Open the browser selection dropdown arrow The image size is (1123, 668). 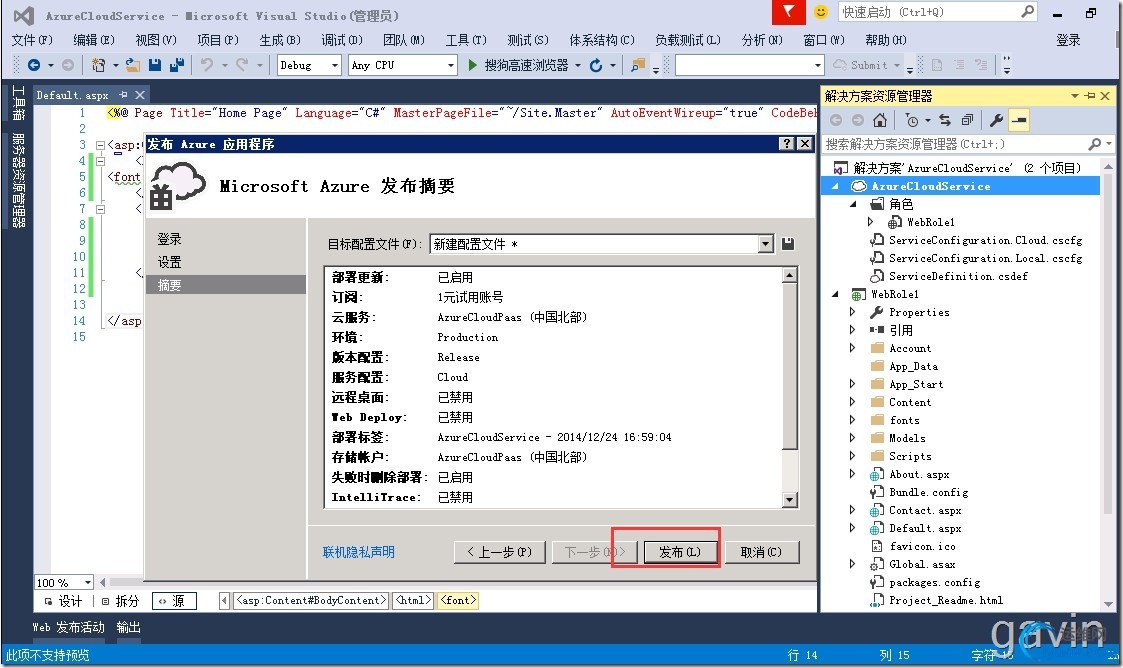point(577,65)
